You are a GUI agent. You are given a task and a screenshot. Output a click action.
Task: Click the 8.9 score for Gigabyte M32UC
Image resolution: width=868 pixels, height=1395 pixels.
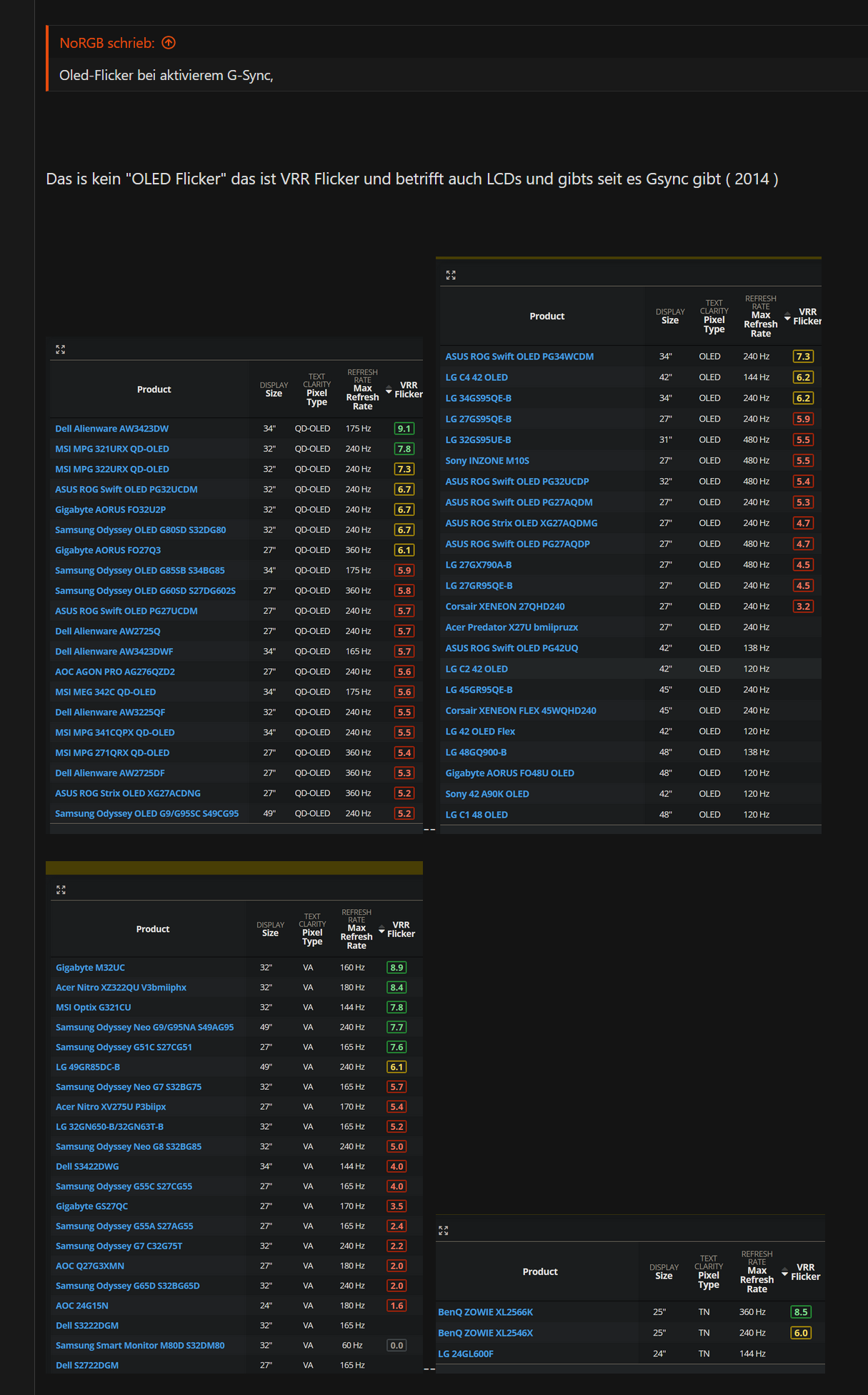396,968
